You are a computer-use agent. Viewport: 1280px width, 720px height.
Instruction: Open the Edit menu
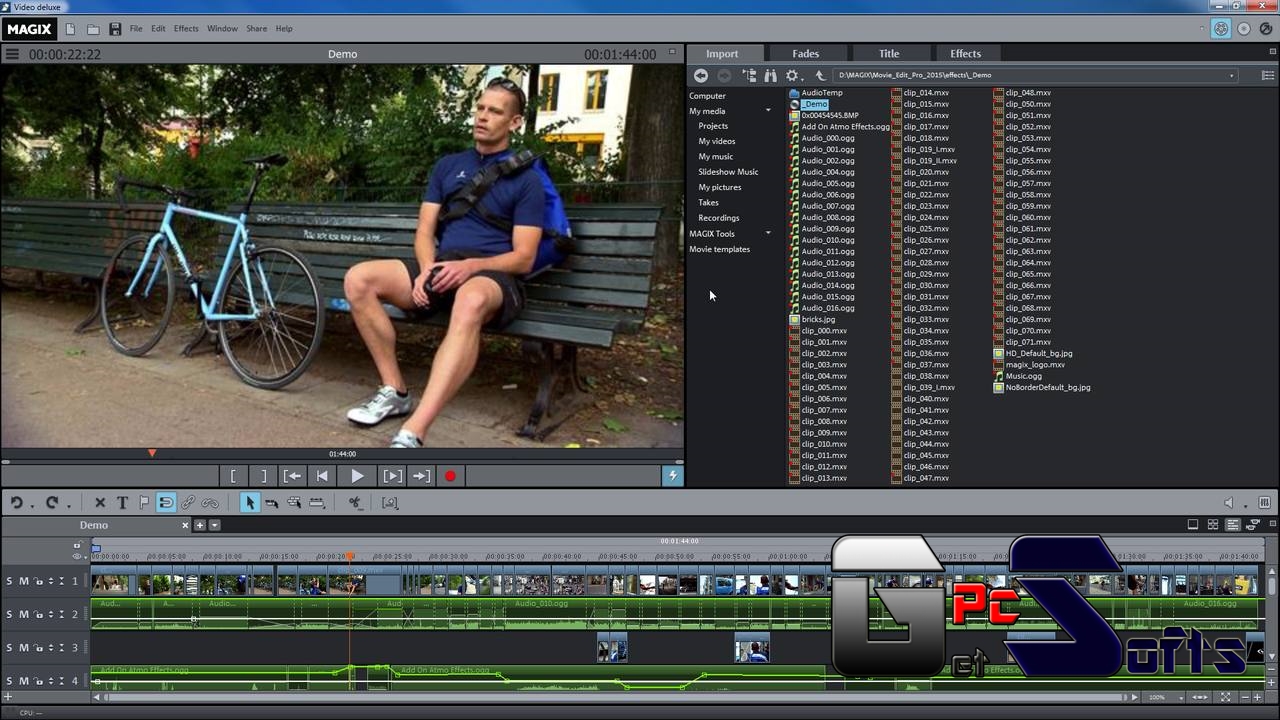[158, 29]
